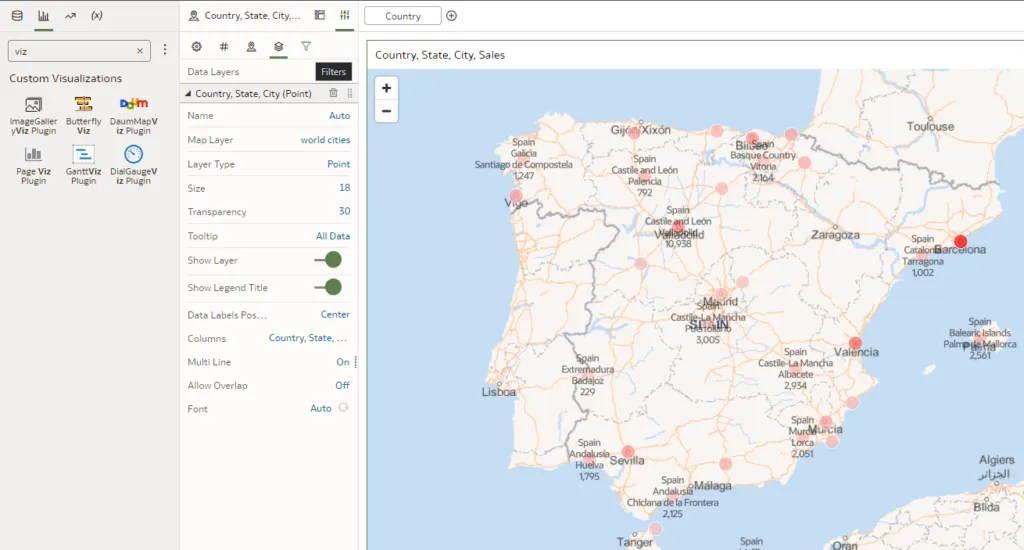Image resolution: width=1024 pixels, height=550 pixels.
Task: Toggle the Show Layer switch
Action: [x=327, y=260]
